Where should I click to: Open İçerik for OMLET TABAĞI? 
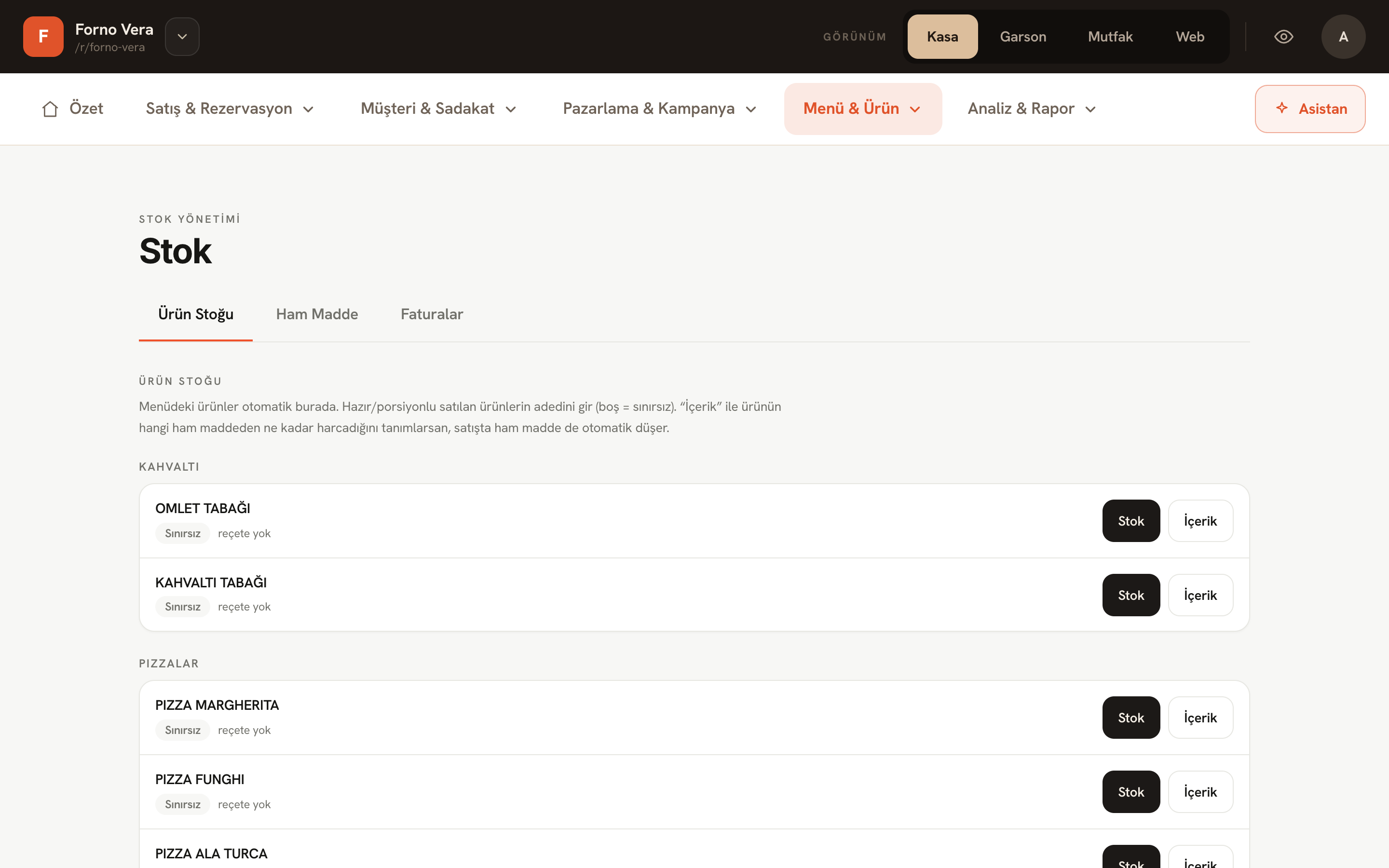pyautogui.click(x=1200, y=521)
